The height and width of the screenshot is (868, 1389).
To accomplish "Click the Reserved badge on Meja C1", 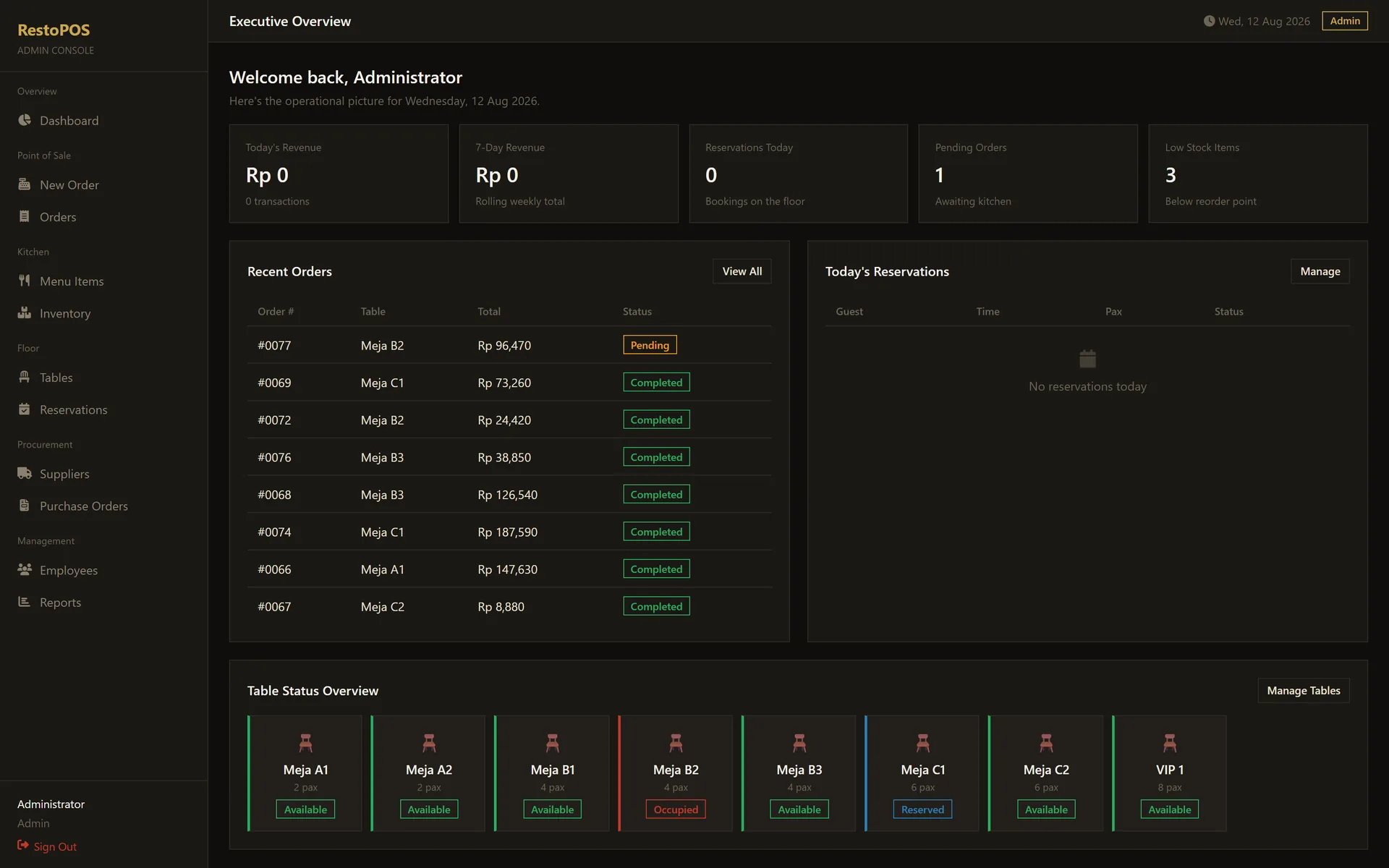I will click(x=922, y=809).
